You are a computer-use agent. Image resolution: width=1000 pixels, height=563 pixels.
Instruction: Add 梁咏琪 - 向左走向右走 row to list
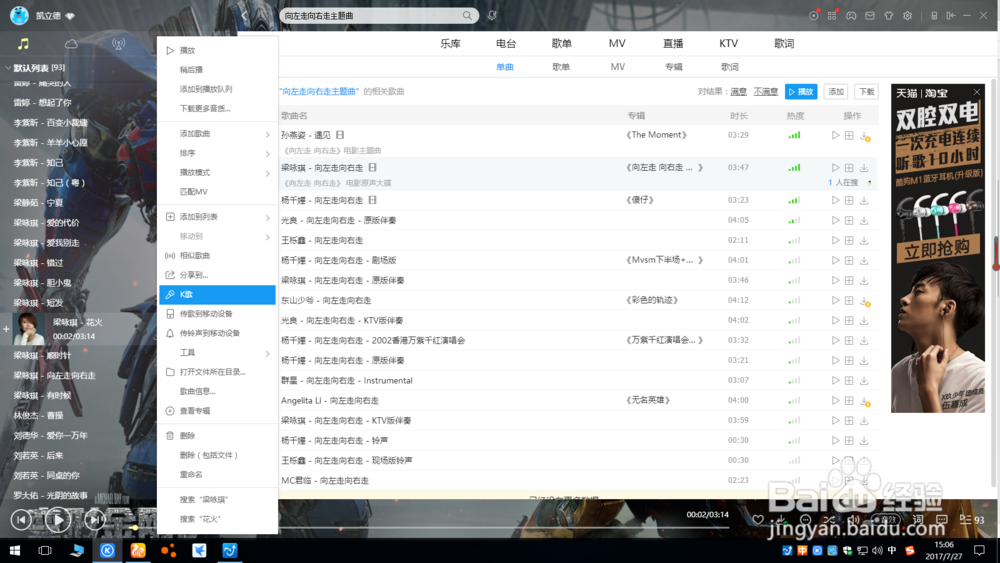(849, 168)
